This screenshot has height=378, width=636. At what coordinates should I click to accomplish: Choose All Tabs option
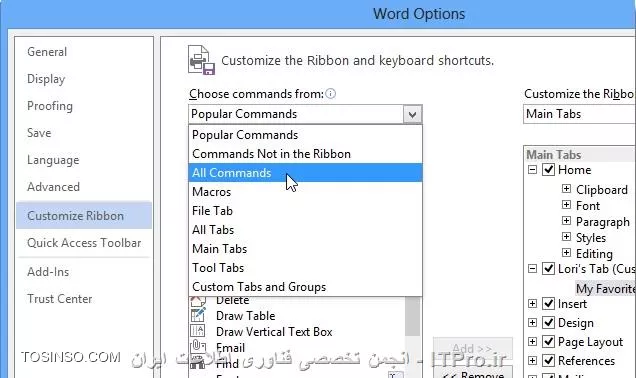[305, 230]
